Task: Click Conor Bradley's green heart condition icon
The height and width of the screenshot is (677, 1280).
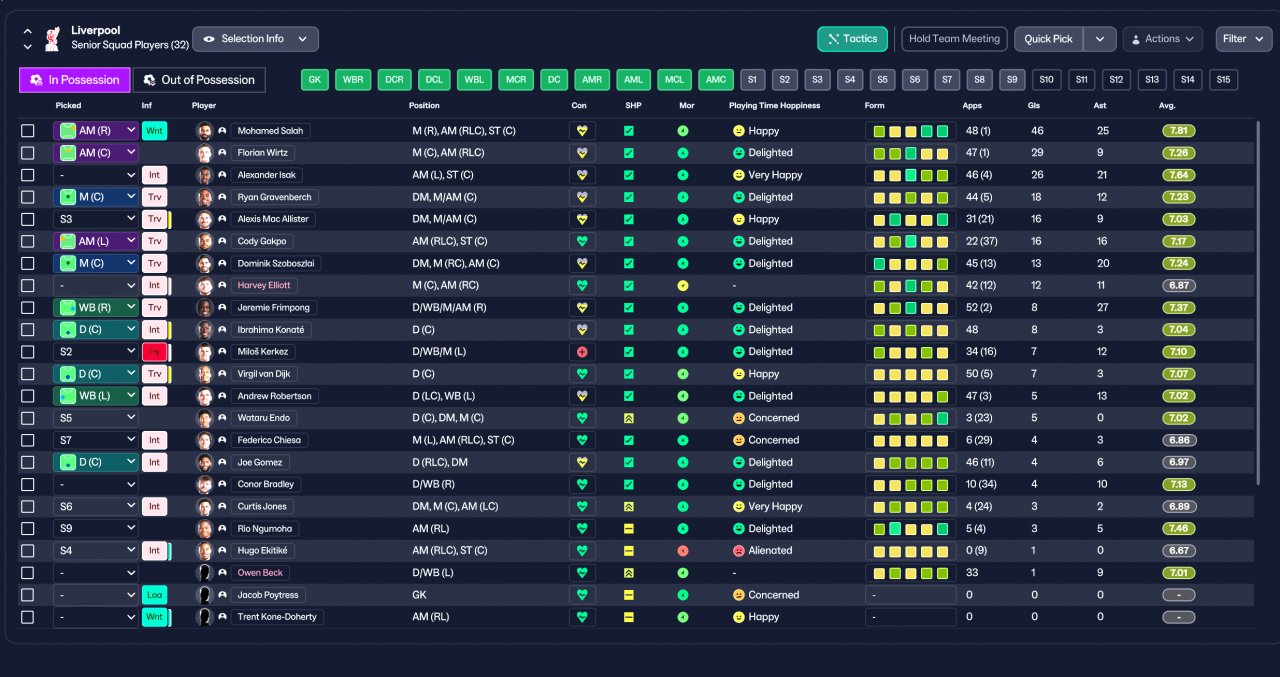Action: (582, 484)
